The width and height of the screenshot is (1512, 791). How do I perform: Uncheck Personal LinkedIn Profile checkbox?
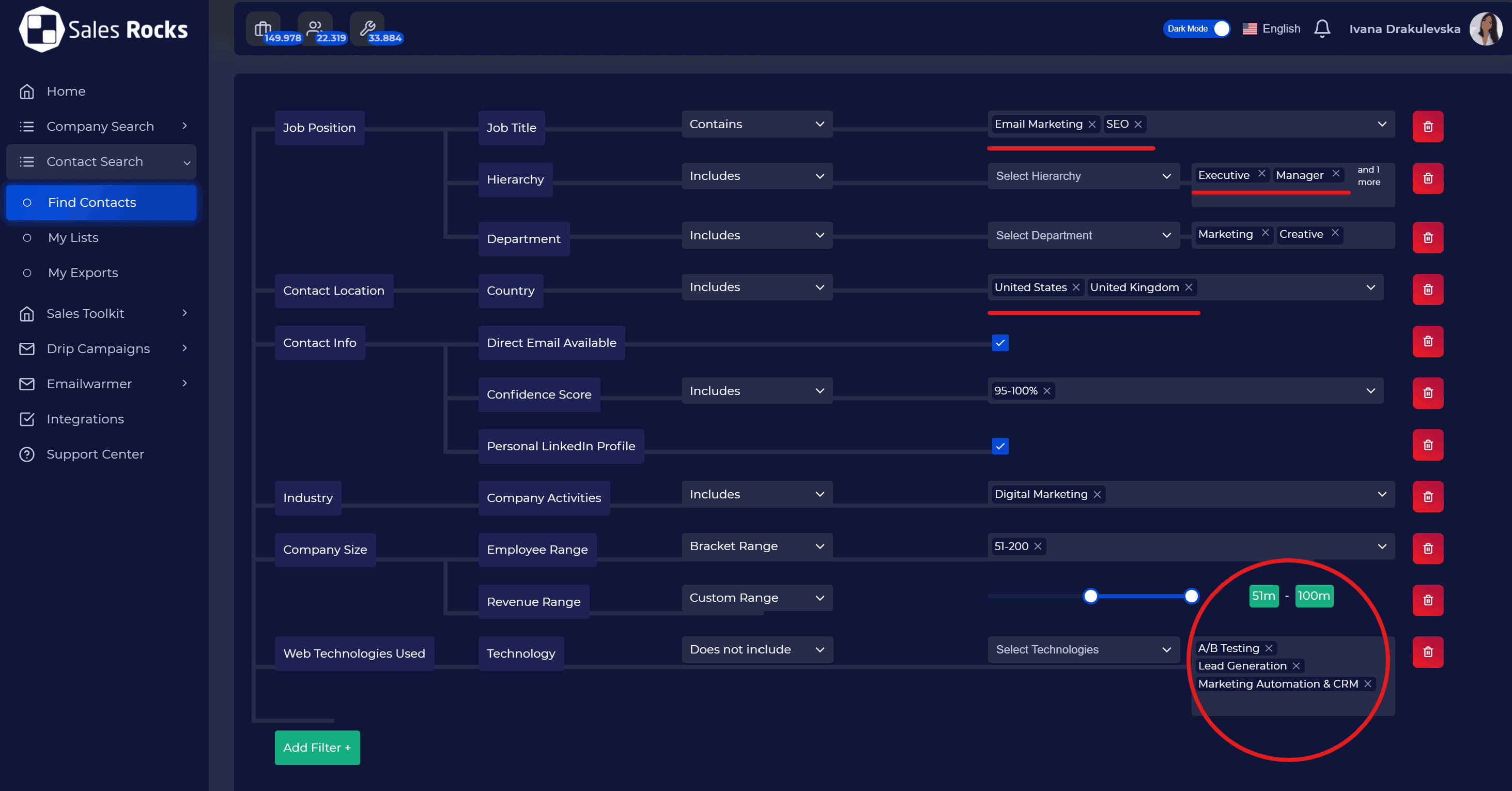(x=1000, y=446)
